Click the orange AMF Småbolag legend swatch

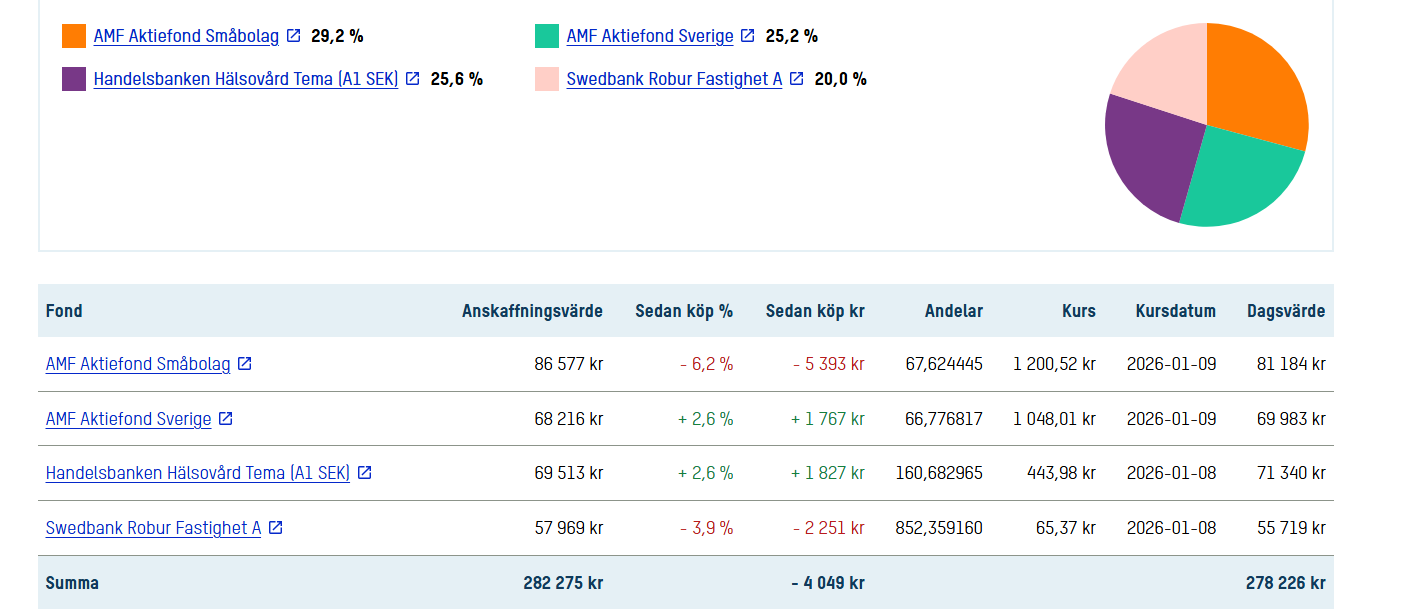(74, 36)
